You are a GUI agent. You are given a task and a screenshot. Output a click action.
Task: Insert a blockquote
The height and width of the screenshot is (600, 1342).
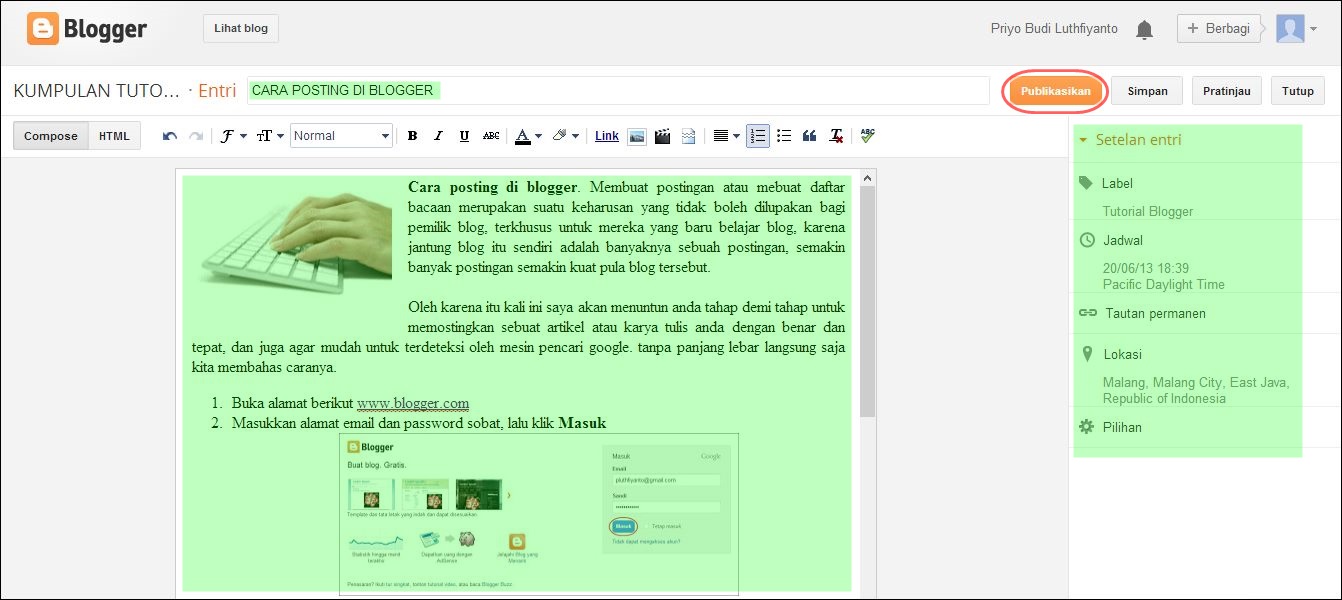(x=810, y=135)
